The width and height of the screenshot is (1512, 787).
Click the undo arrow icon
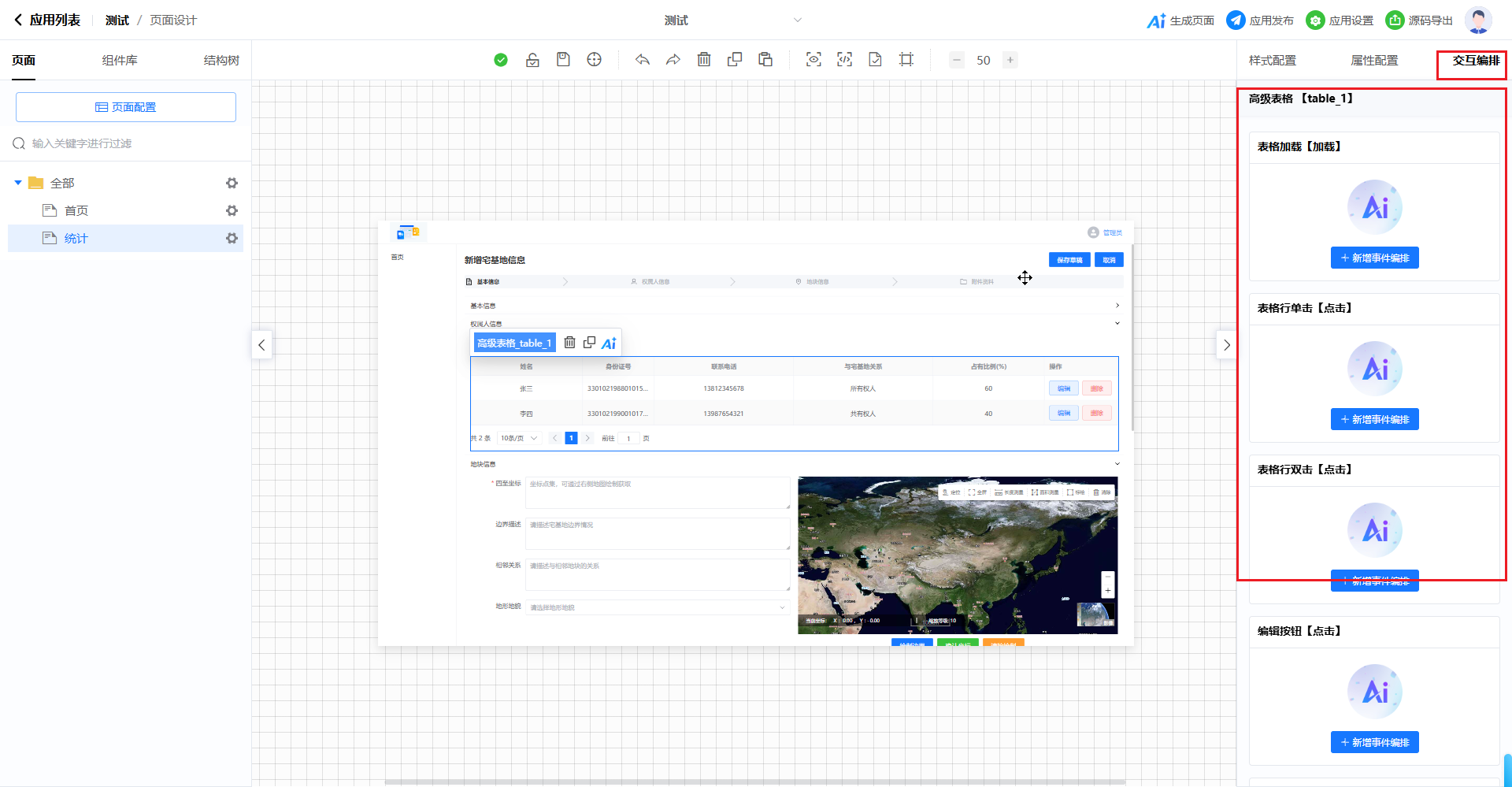coord(643,60)
